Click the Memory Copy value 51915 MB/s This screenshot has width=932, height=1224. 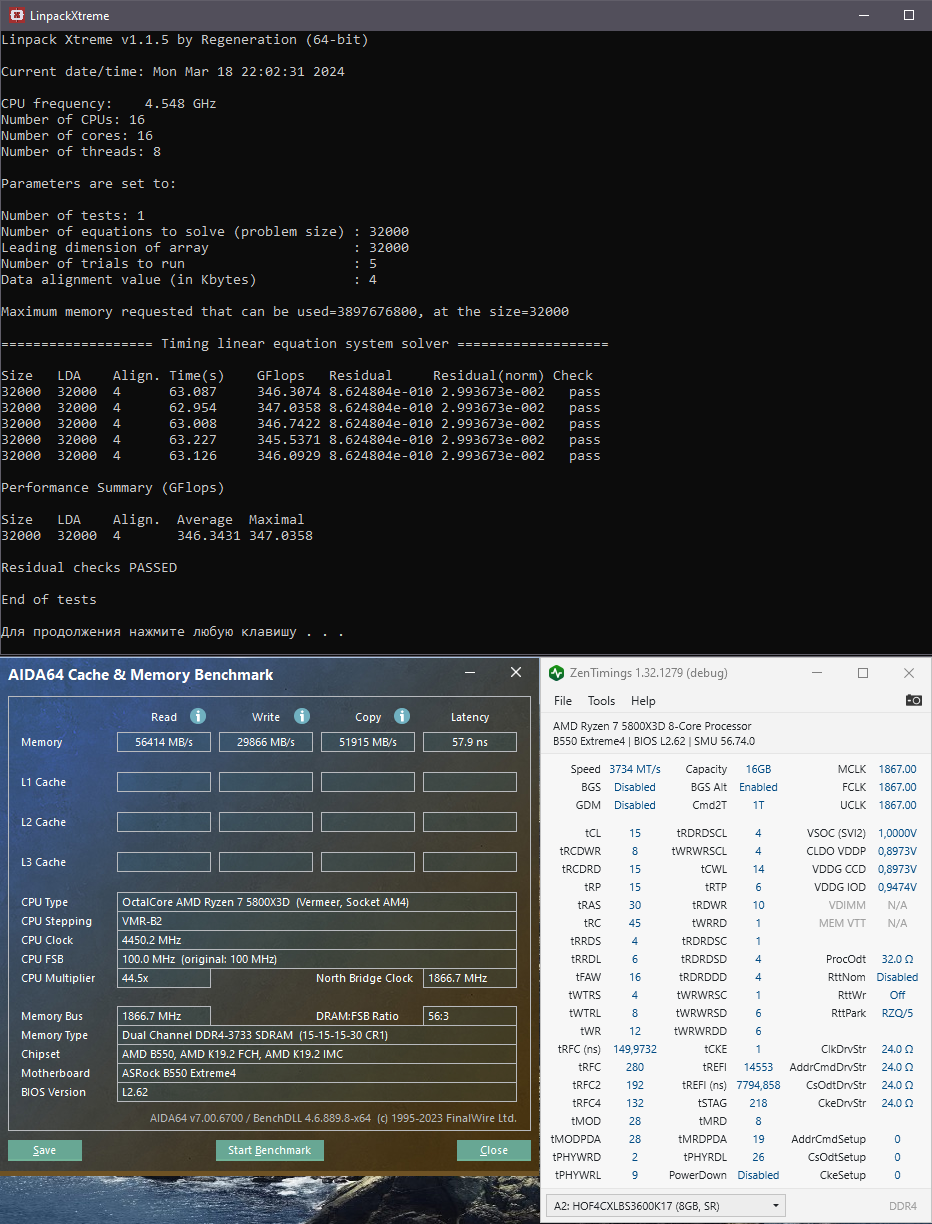click(368, 742)
